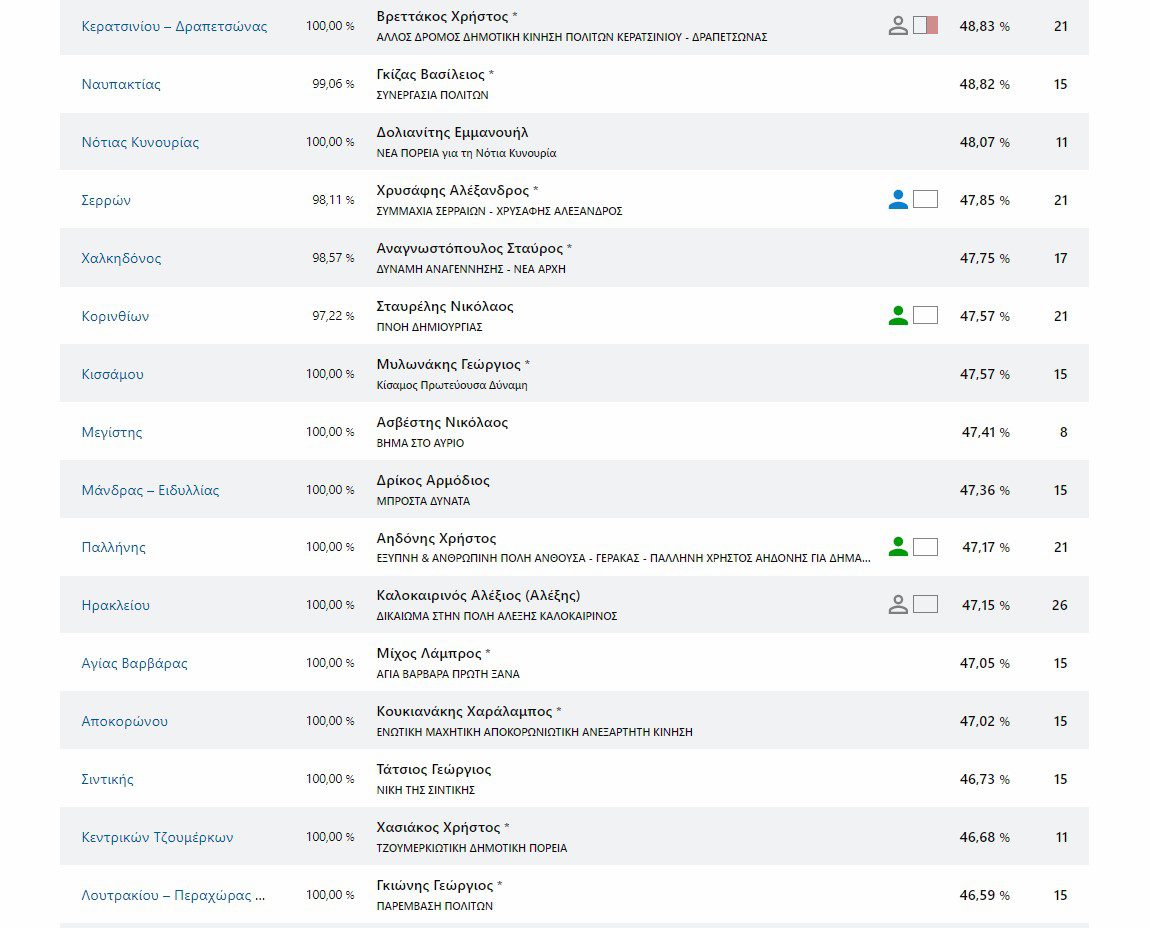Select candidate name Αναγνωστόπουλος Σταύρος
The width and height of the screenshot is (1150, 928).
coord(469,248)
